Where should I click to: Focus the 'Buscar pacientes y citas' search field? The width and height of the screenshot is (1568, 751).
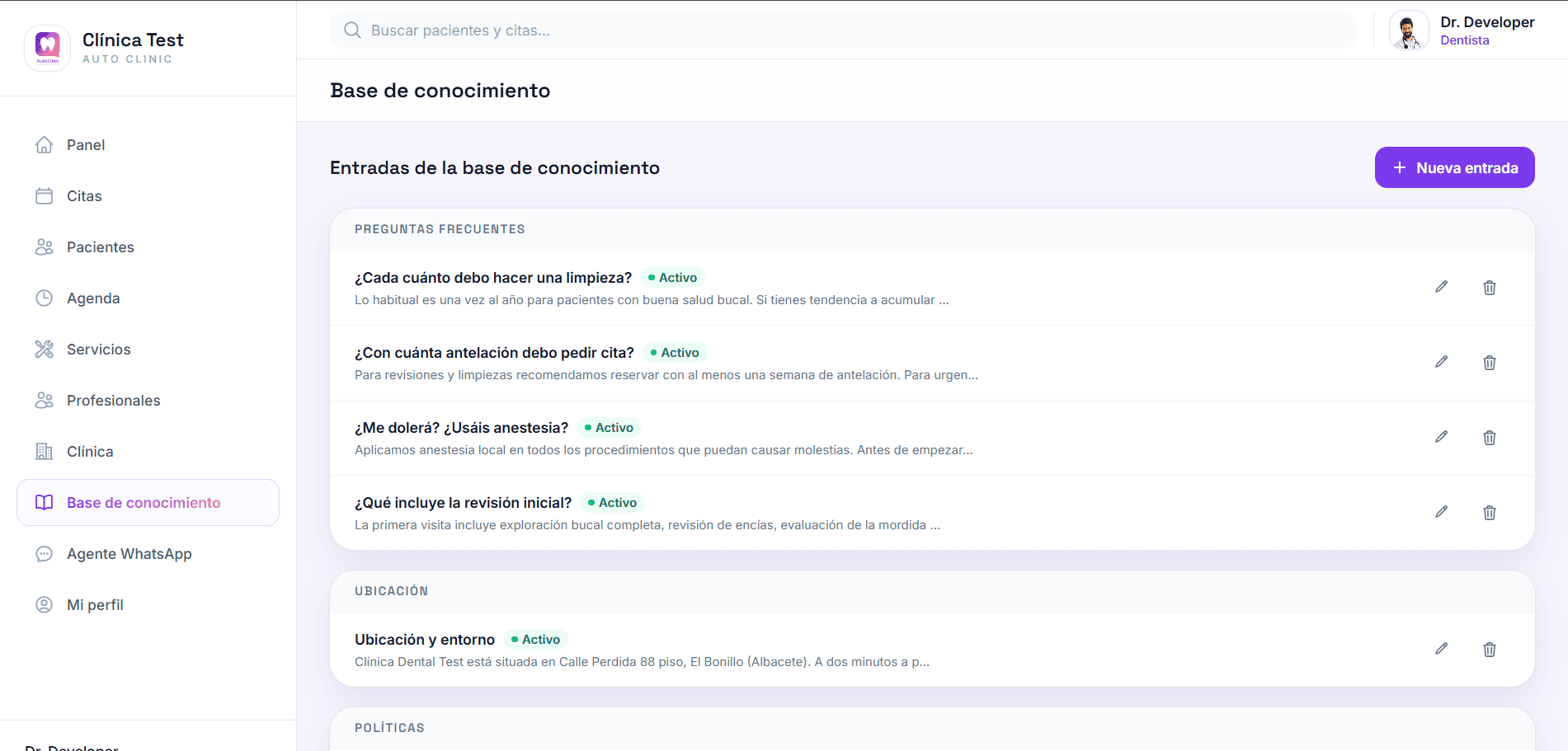point(843,31)
